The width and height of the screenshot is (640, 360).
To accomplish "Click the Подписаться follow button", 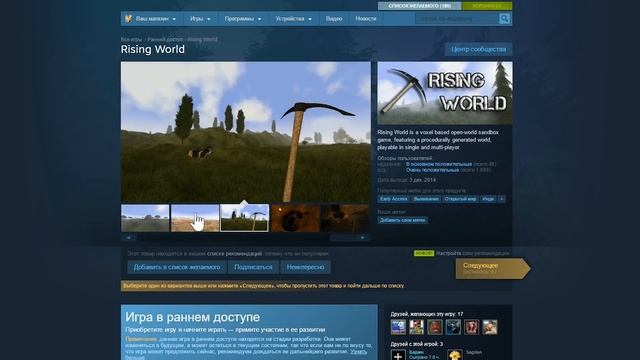I will click(x=253, y=267).
